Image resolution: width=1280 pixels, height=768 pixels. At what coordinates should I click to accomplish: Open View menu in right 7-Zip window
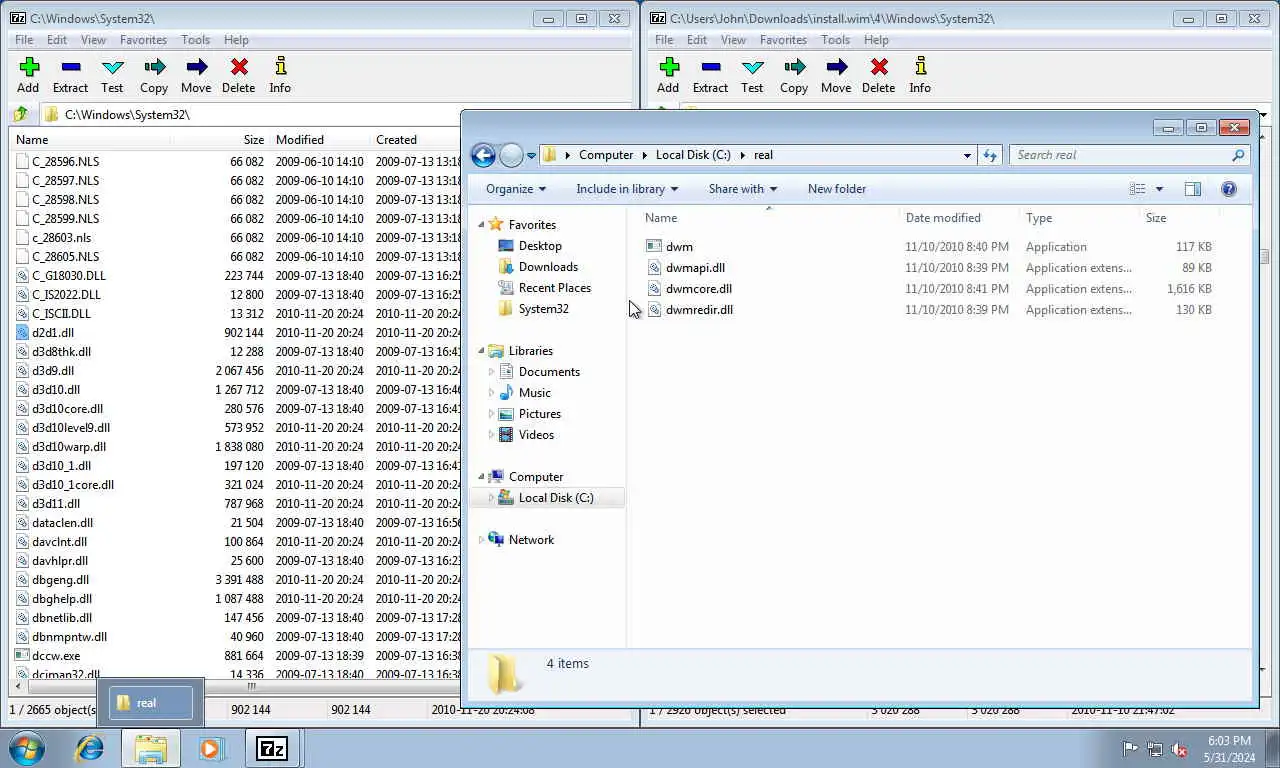[733, 40]
